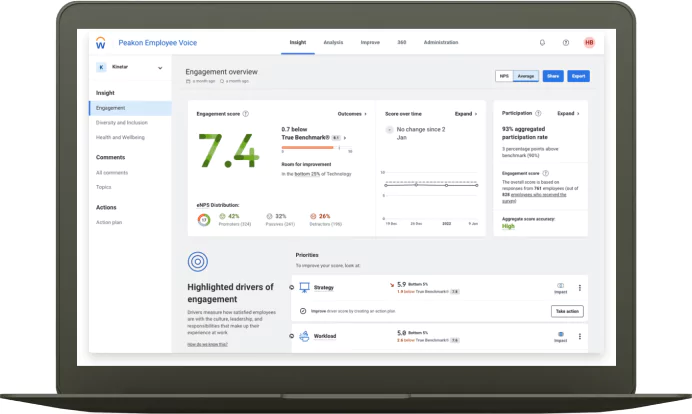Click the 9 Jan data point on chart
This screenshot has width=692, height=414.
[x=477, y=185]
